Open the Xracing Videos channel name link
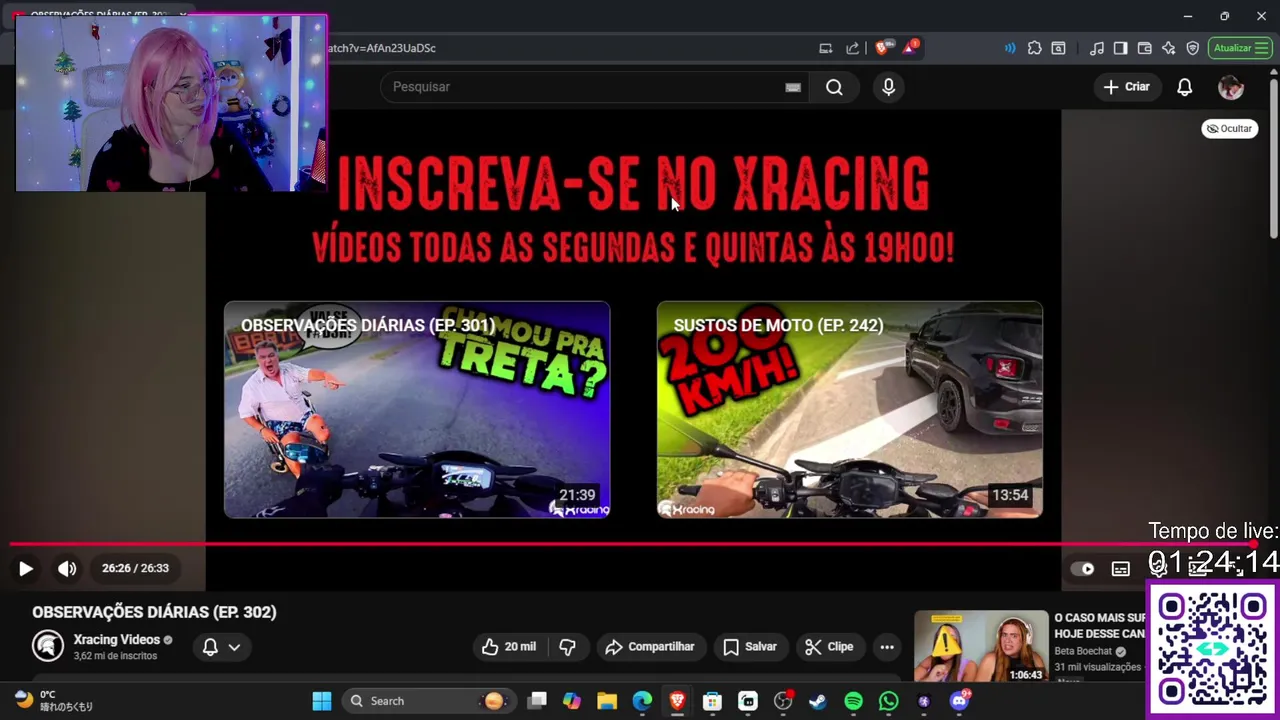The width and height of the screenshot is (1280, 720). click(x=116, y=640)
